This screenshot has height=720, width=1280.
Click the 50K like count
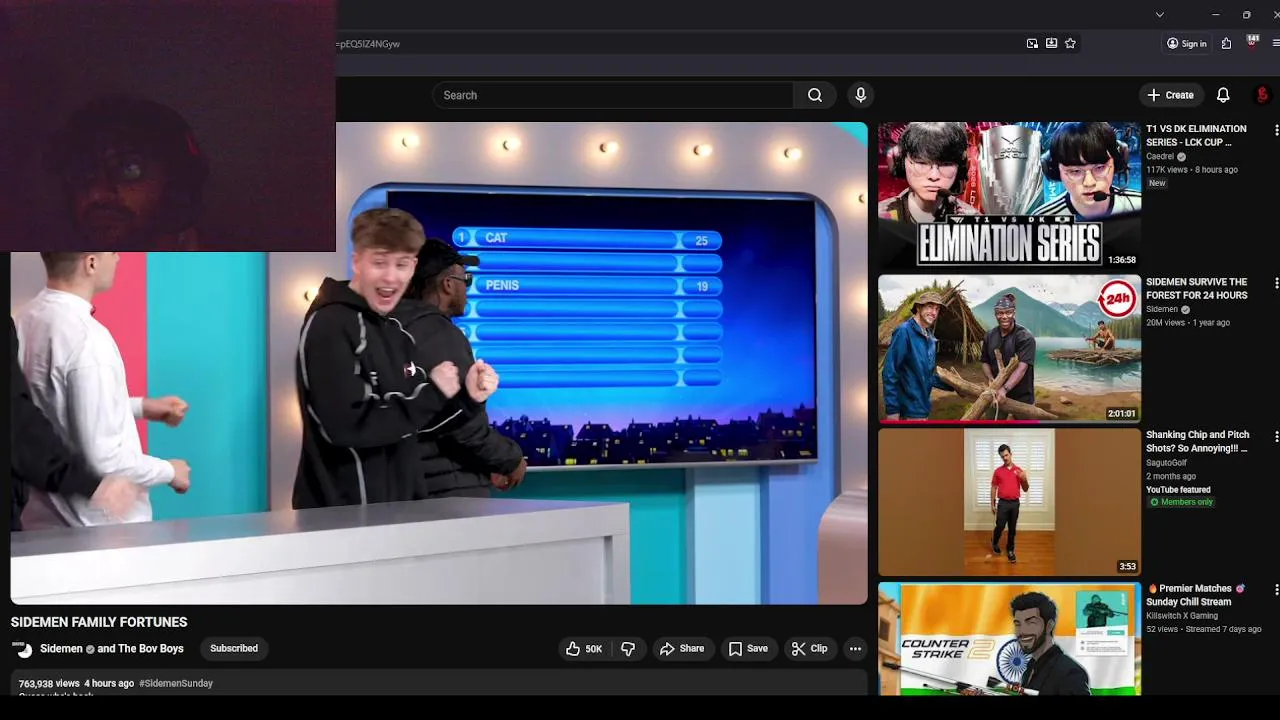[594, 649]
